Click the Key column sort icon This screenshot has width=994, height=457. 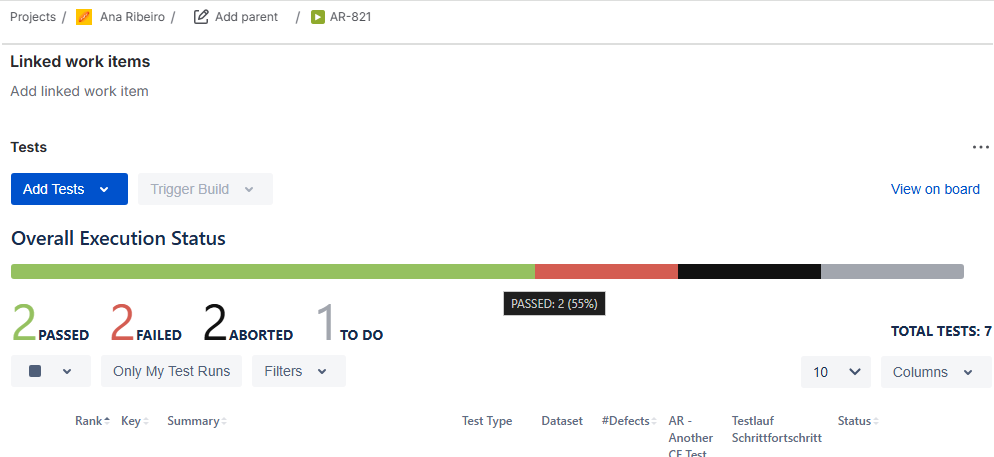pyautogui.click(x=146, y=421)
